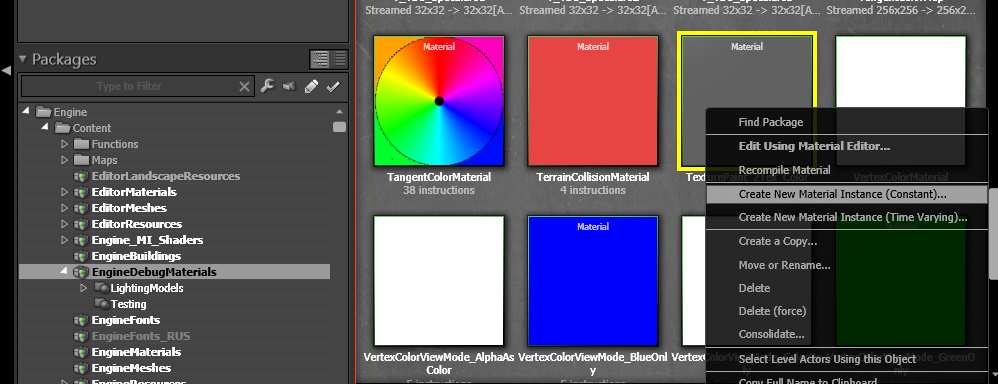The height and width of the screenshot is (384, 998).
Task: Select the TangentColorMaterial color wheel thumbnail
Action: (439, 101)
